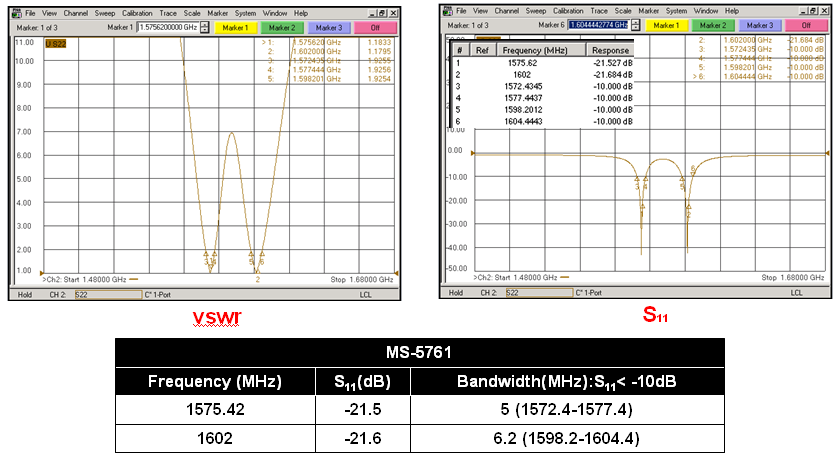The height and width of the screenshot is (458, 838).
Task: Click the app icon in the S11 window
Action: (x=449, y=10)
